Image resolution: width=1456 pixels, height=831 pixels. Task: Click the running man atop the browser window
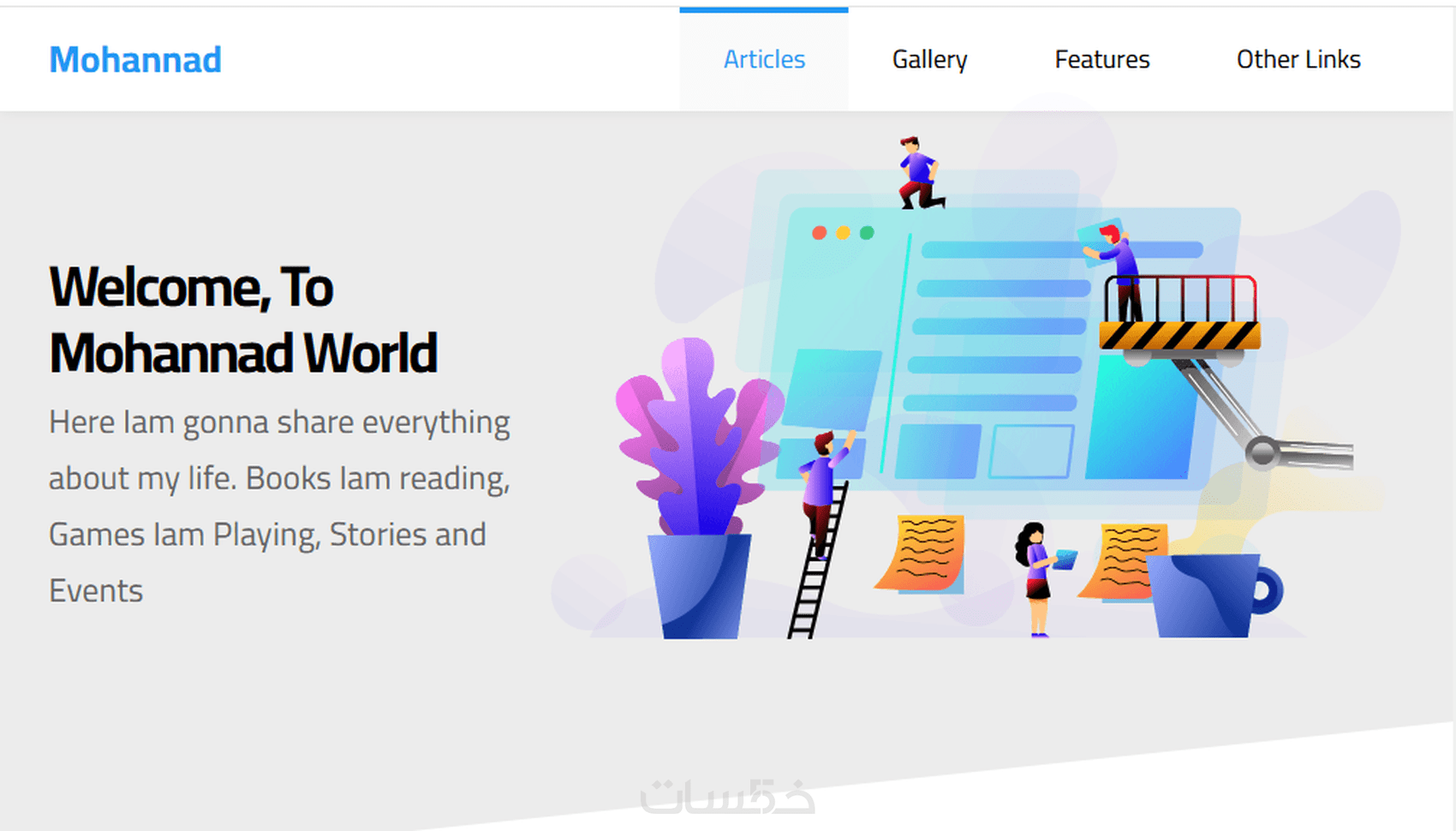click(x=915, y=171)
